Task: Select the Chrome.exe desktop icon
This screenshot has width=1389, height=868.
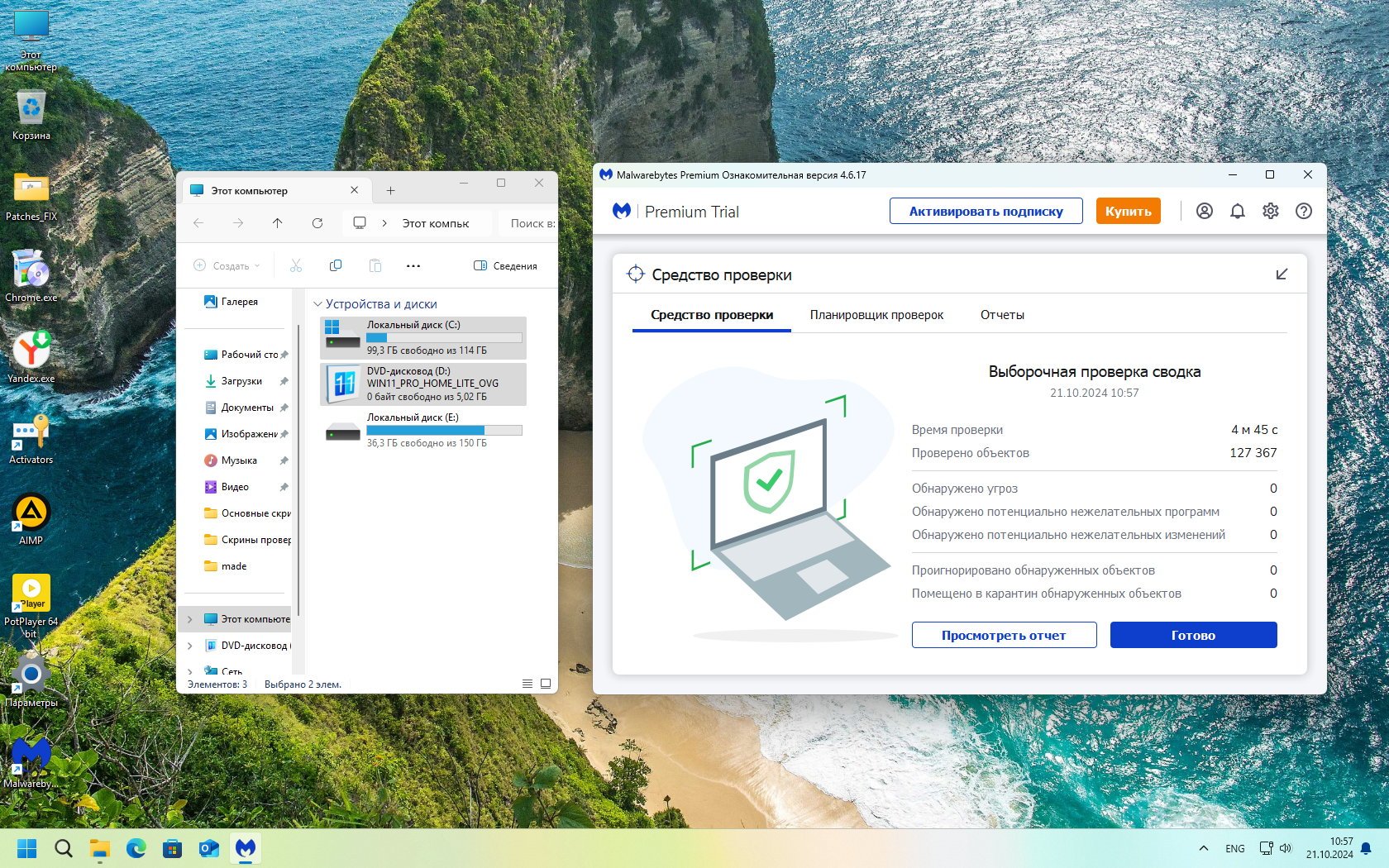Action: click(x=31, y=277)
